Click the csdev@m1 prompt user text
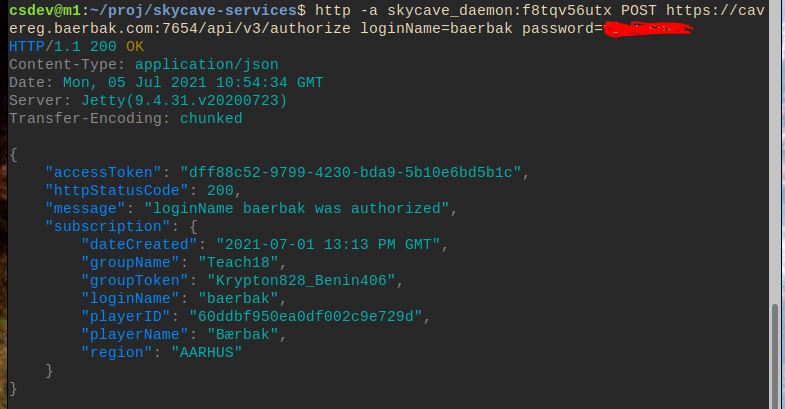The height and width of the screenshot is (409, 785). point(39,10)
